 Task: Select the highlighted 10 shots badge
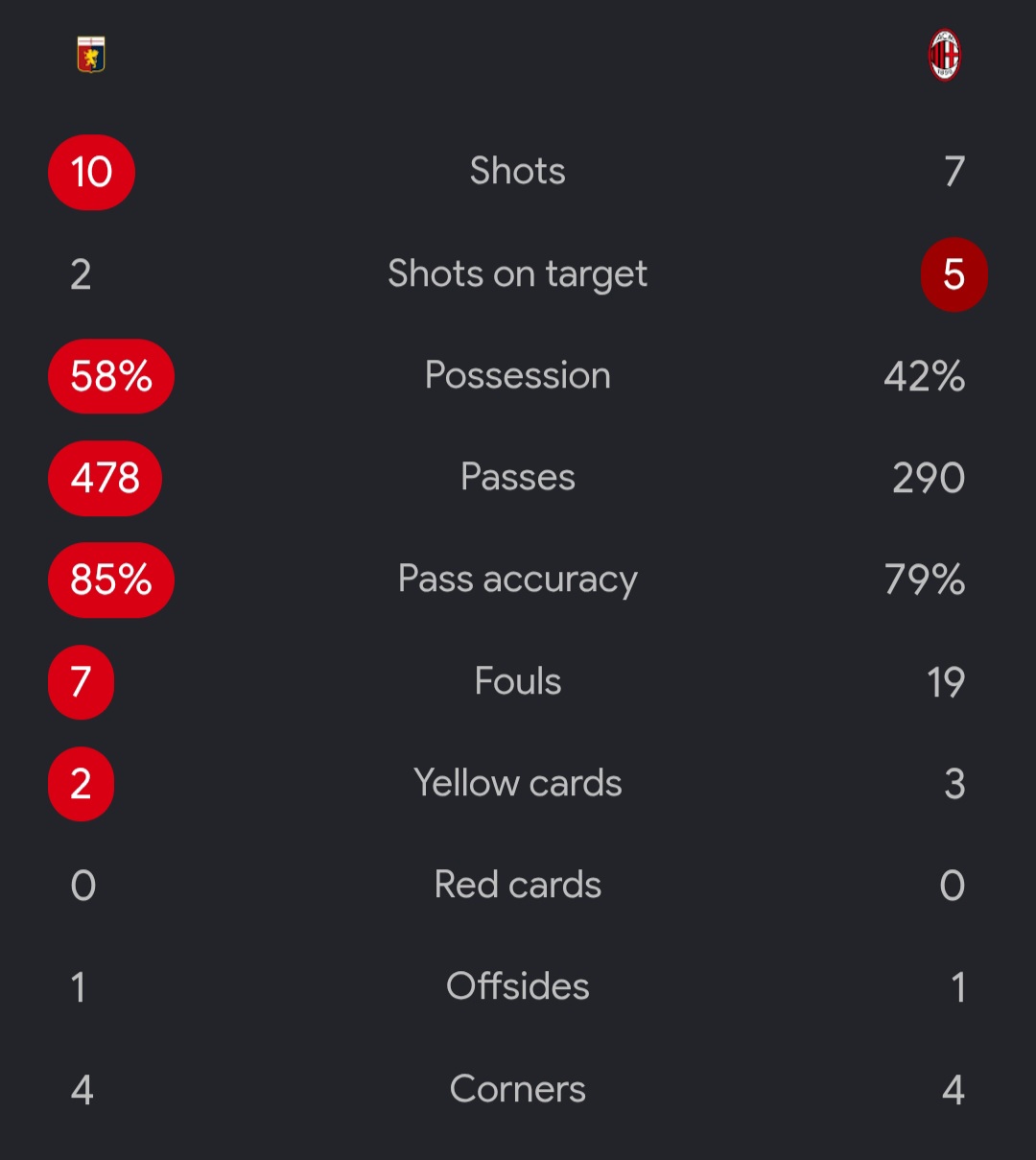(91, 173)
